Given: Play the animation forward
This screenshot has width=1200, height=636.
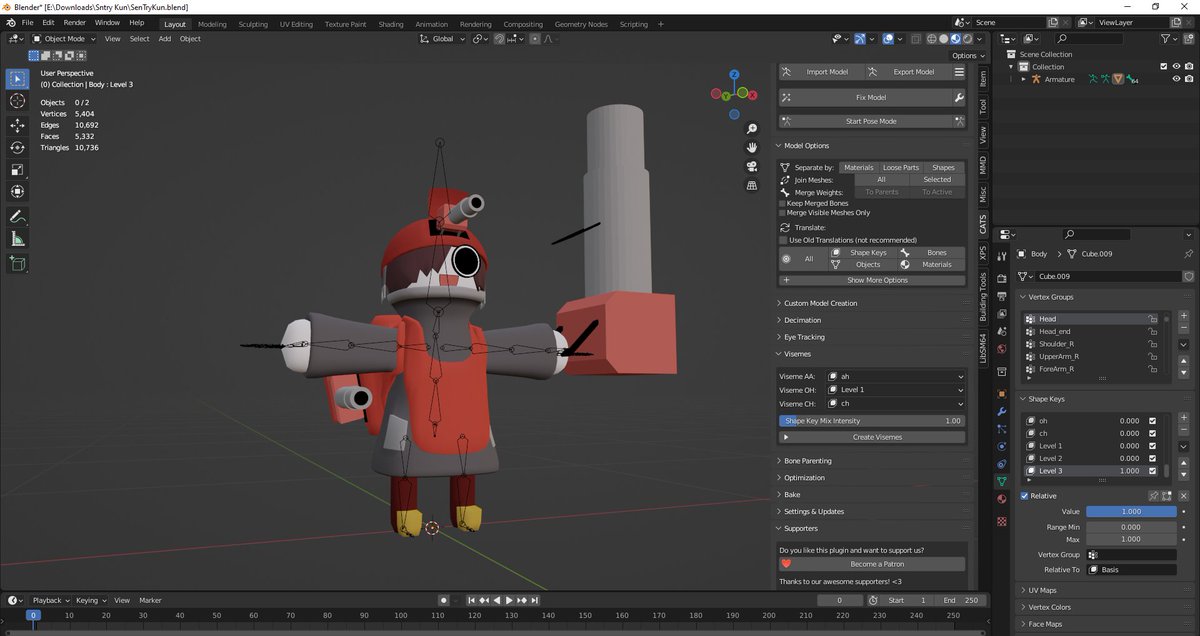Looking at the screenshot, I should click(509, 600).
